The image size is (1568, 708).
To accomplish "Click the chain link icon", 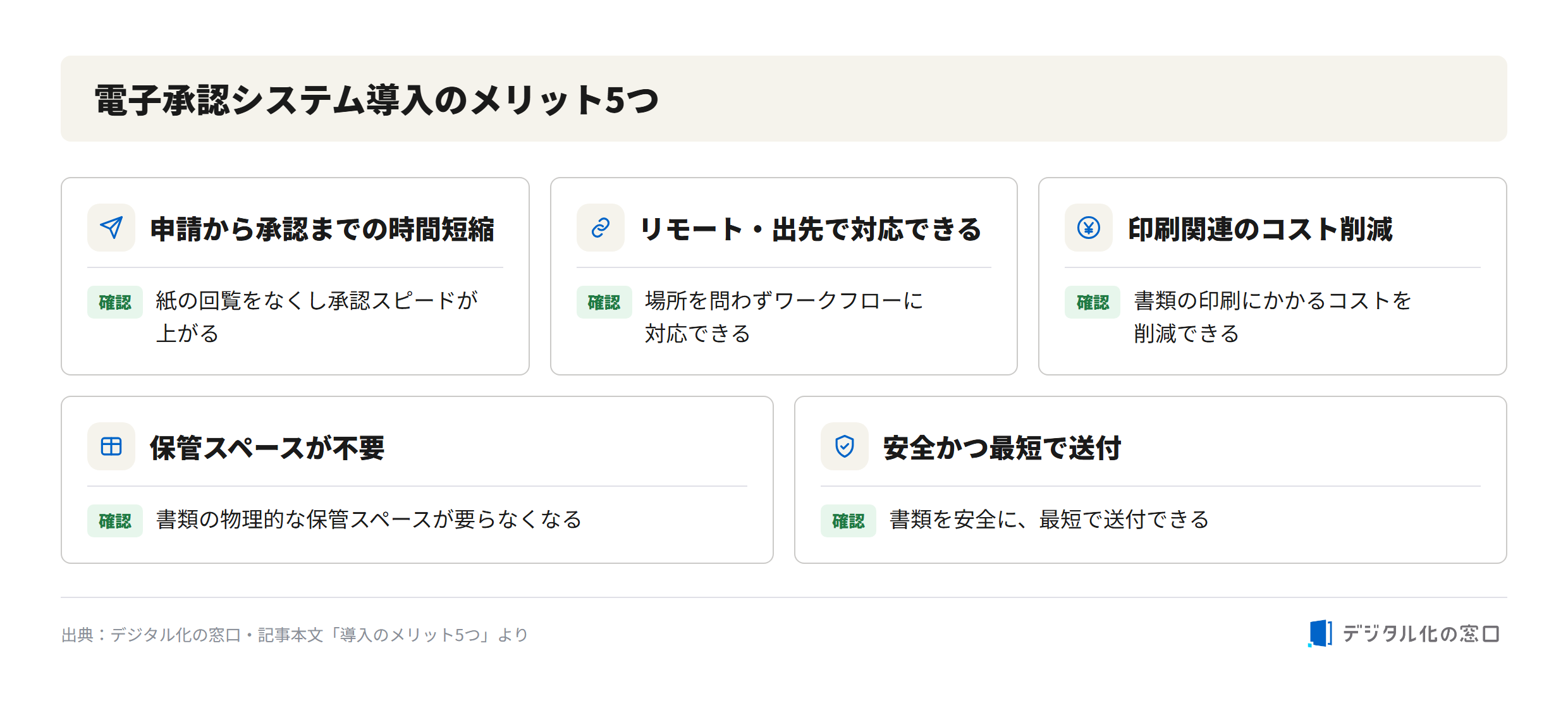I will (601, 228).
